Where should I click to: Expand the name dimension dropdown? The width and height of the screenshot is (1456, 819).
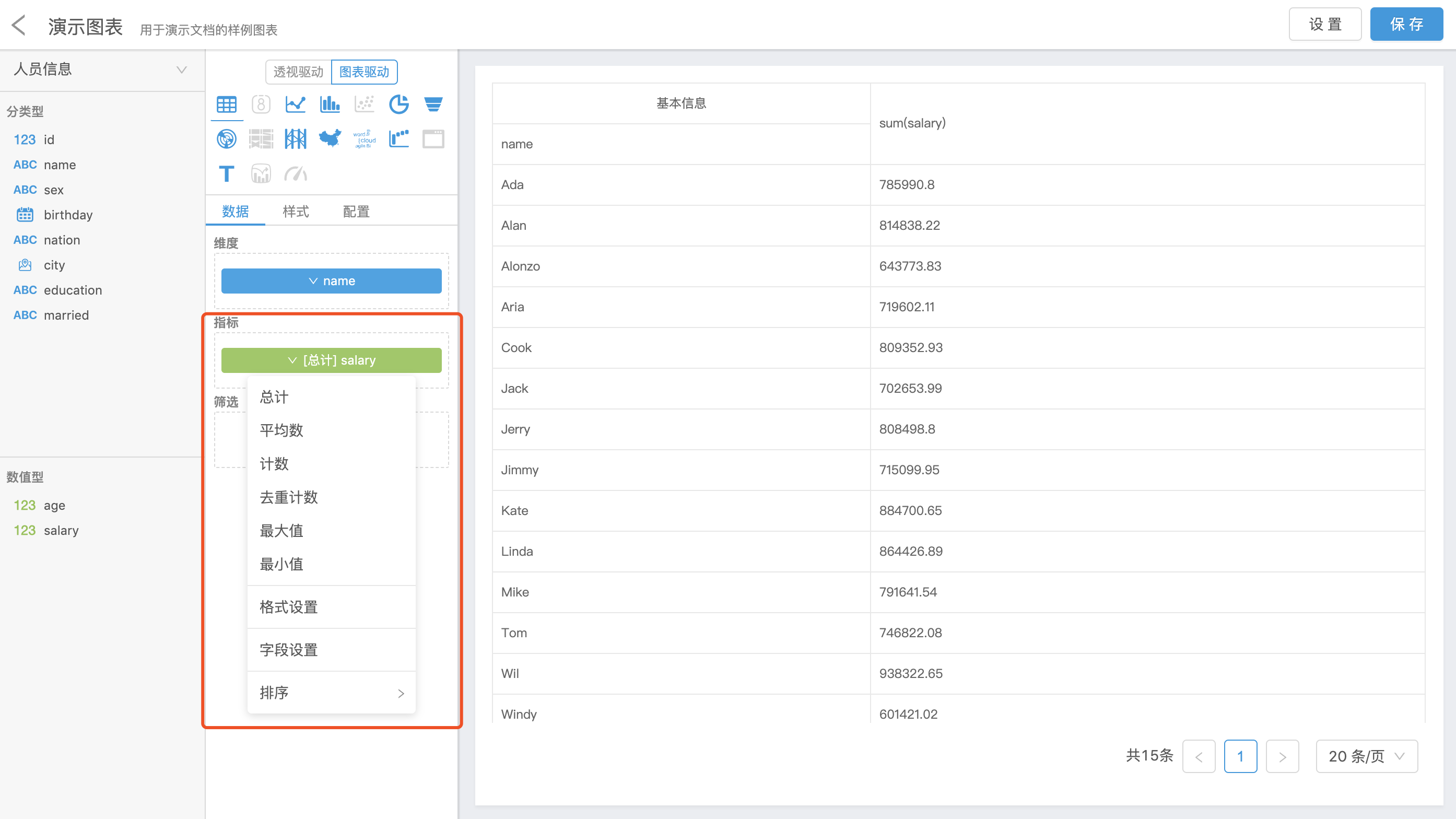pyautogui.click(x=331, y=281)
